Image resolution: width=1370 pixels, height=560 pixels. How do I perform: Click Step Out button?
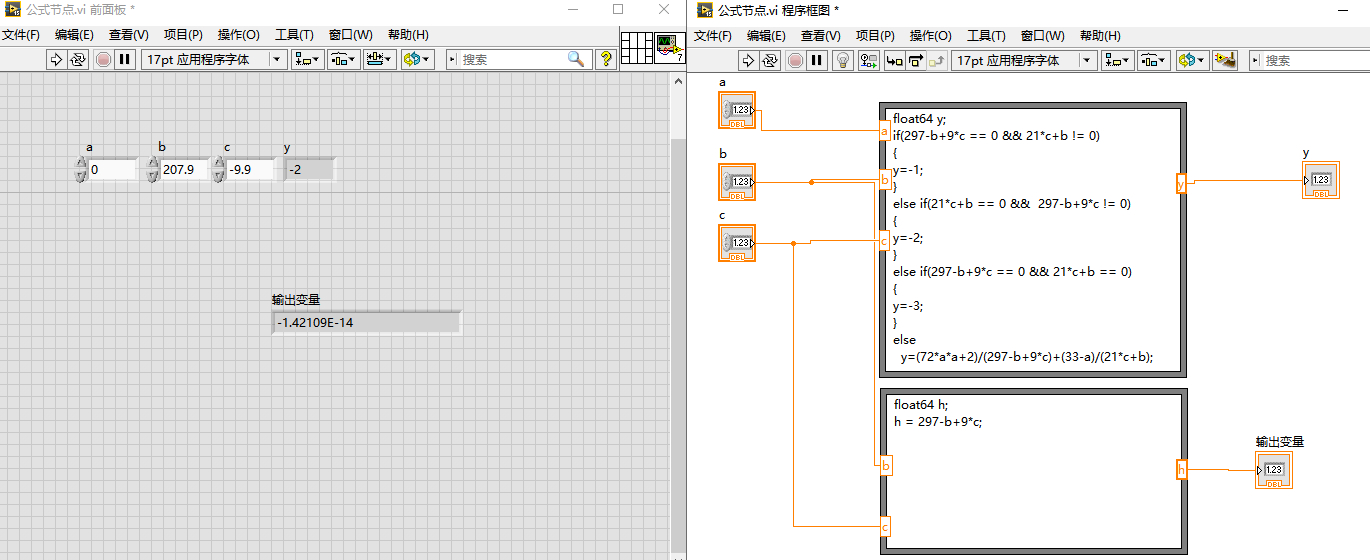point(937,61)
